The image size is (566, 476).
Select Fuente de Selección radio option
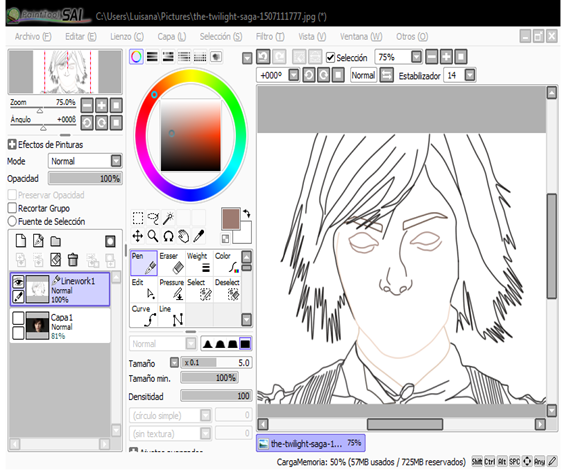pos(12,221)
